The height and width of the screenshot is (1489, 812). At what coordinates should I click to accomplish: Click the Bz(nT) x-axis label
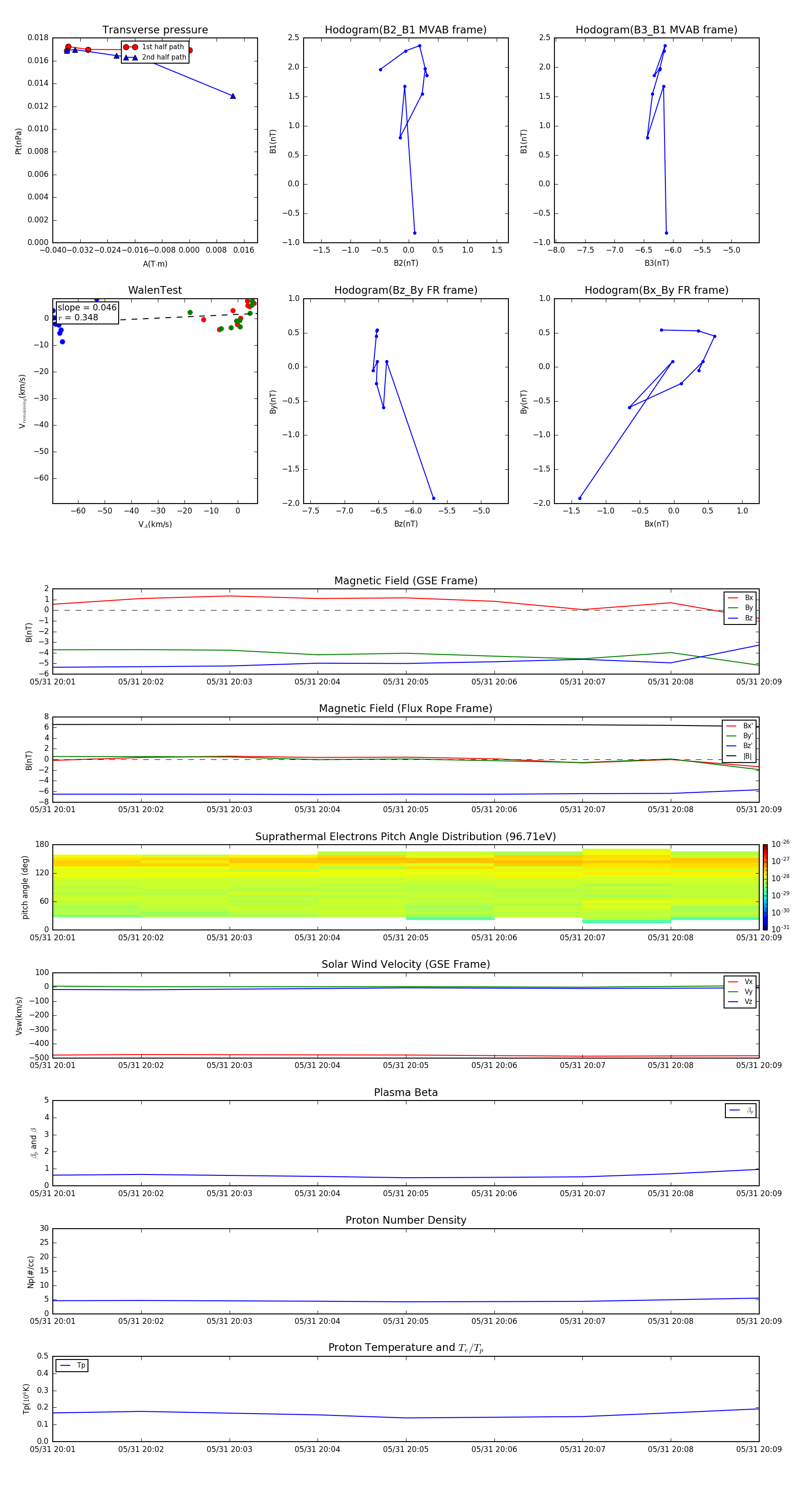pos(406,524)
